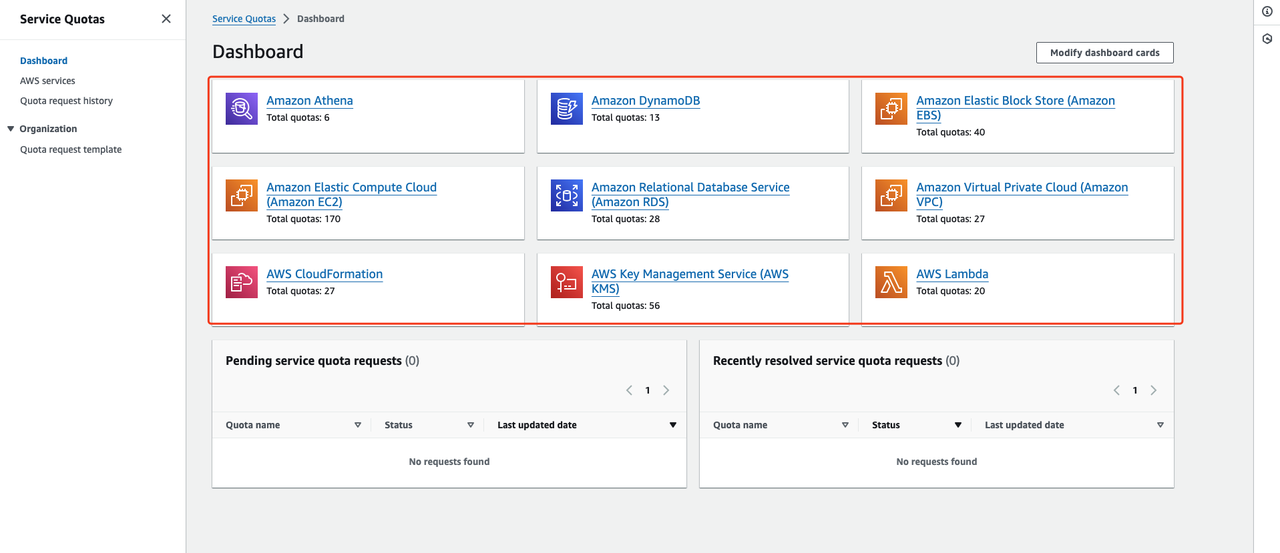Click the Amazon VPC service icon
The width and height of the screenshot is (1280, 553).
892,196
